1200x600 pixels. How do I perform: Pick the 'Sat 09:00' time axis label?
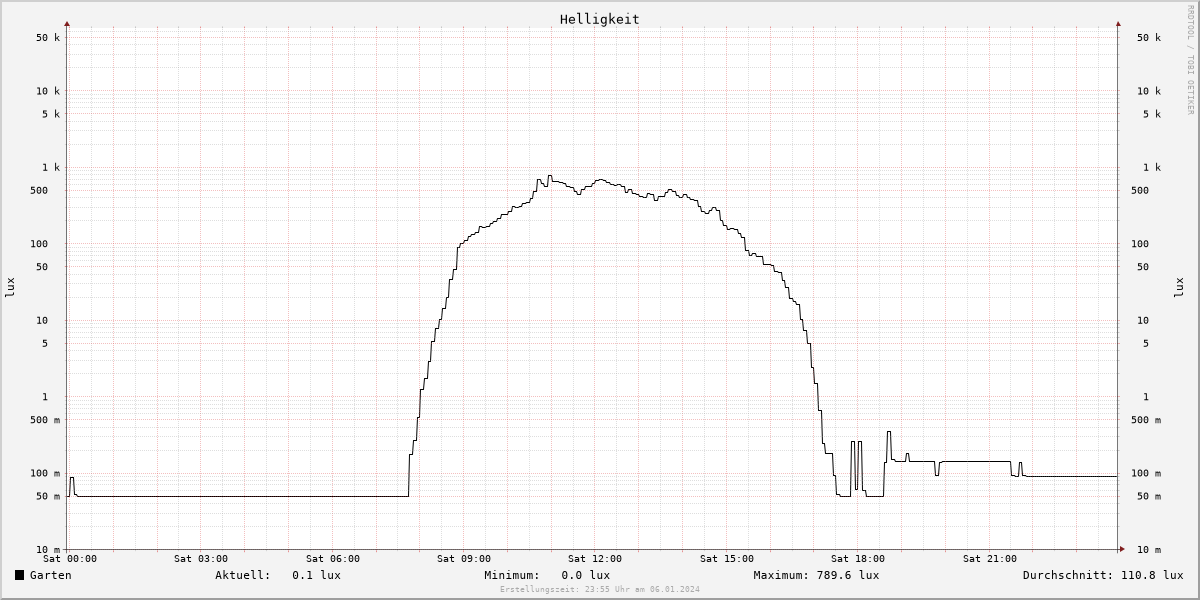[464, 559]
